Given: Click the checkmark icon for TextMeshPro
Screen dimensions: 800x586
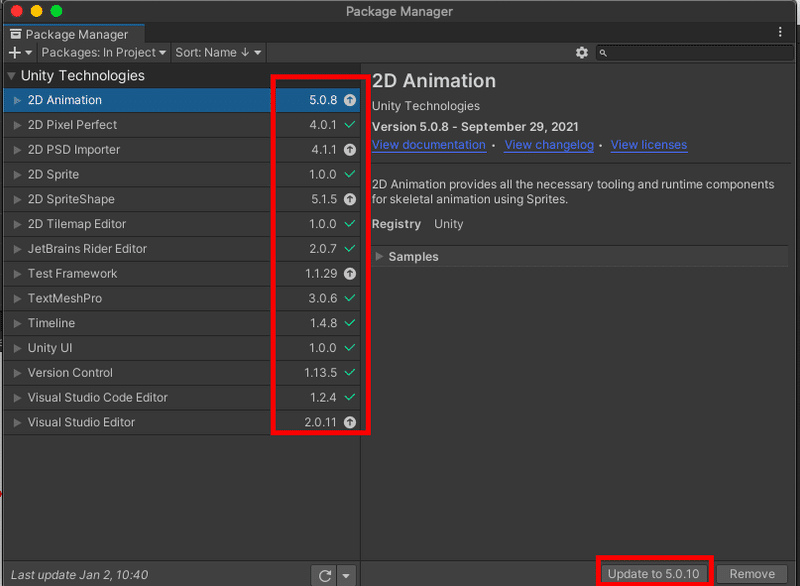Looking at the screenshot, I should 349,298.
